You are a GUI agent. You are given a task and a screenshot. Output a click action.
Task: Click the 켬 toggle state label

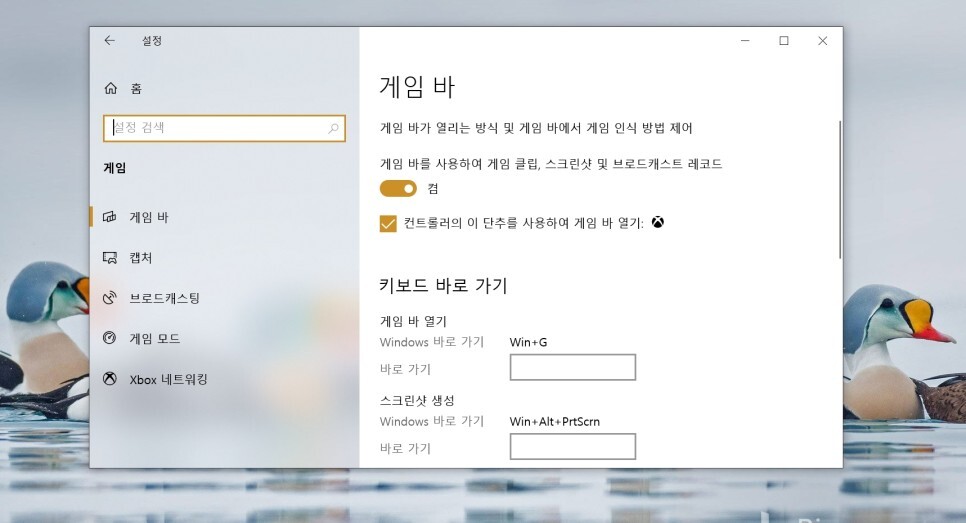coord(433,189)
